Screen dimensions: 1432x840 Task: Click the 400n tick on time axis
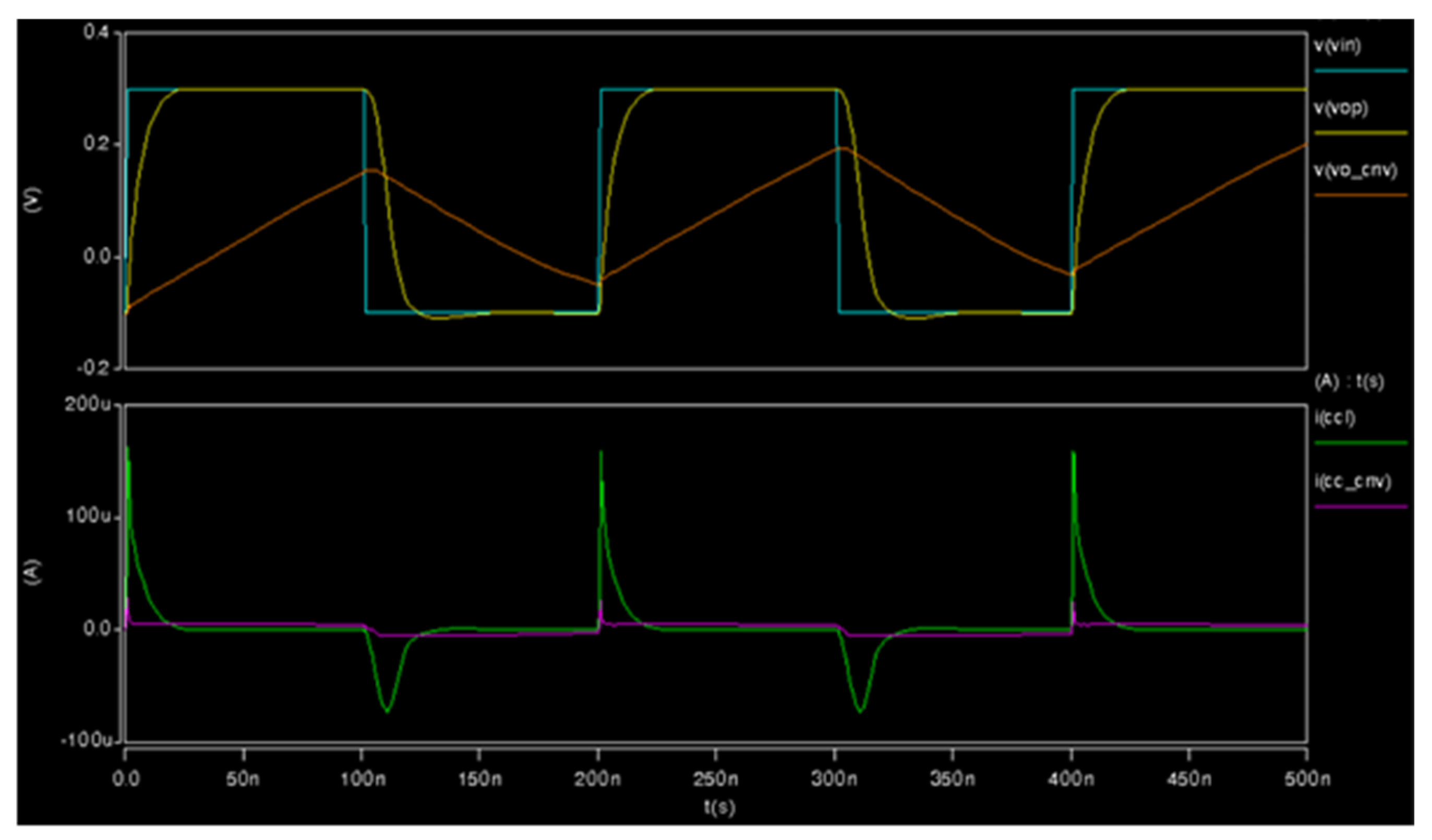click(1071, 778)
